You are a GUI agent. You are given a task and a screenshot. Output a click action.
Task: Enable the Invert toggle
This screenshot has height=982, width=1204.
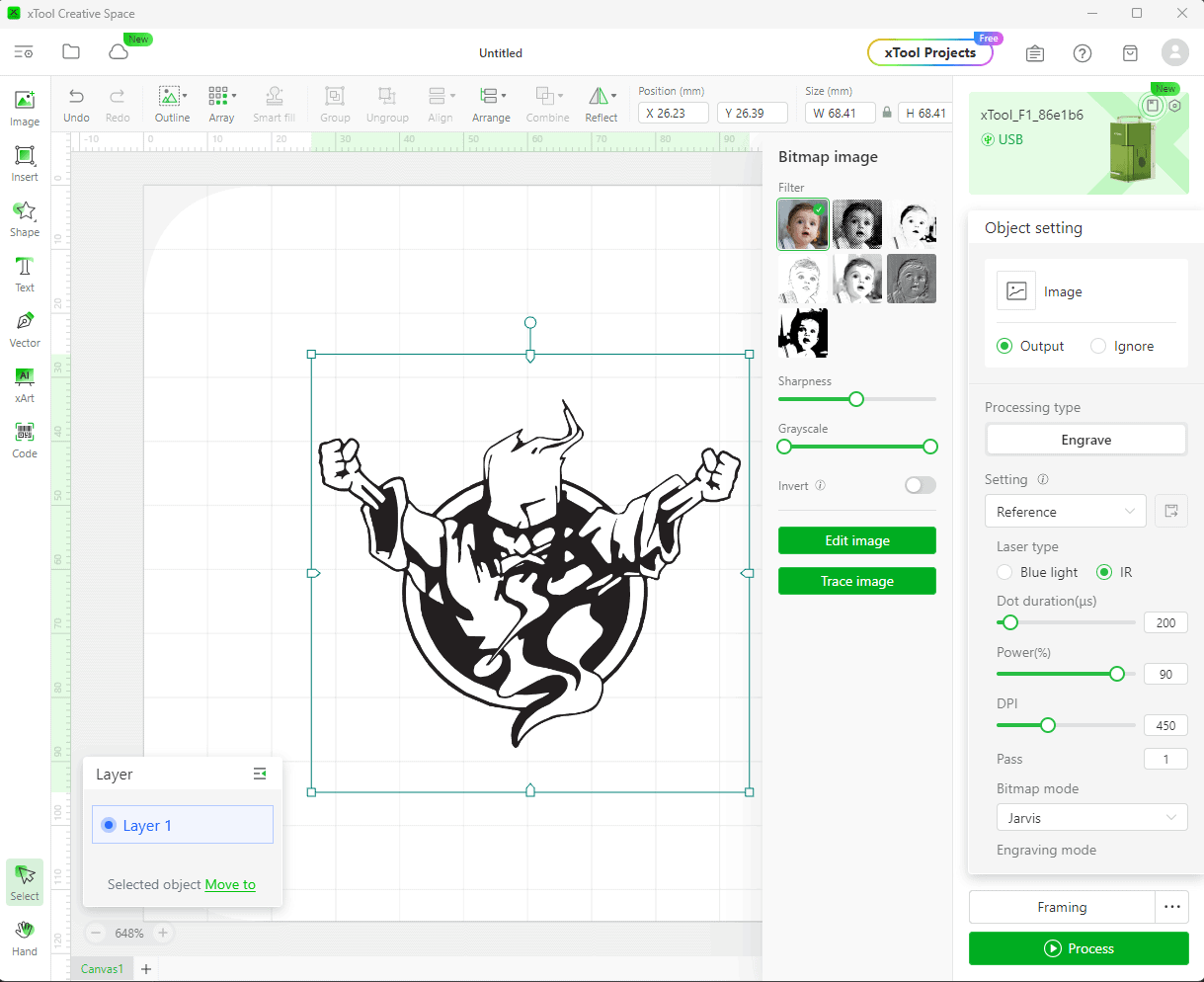pyautogui.click(x=920, y=485)
